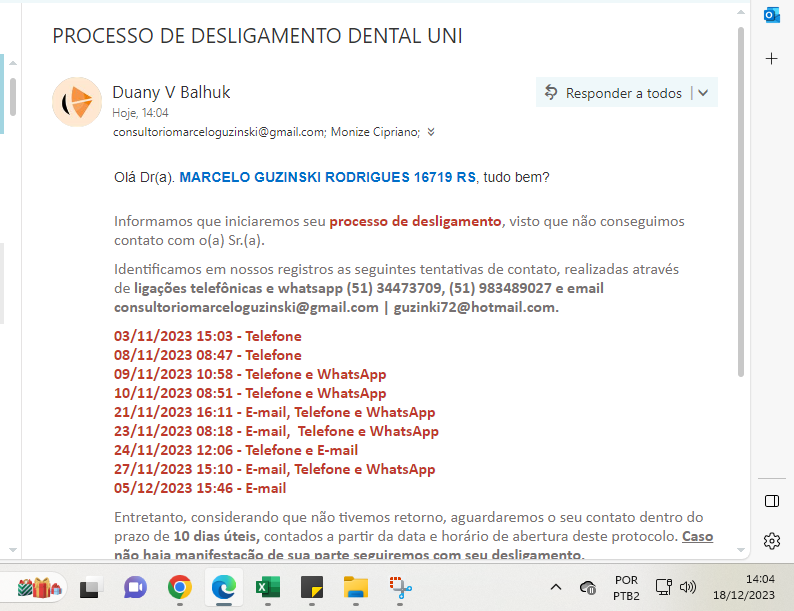This screenshot has height=611, width=794.
Task: Toggle the sidebar panel layout icon
Action: point(771,500)
